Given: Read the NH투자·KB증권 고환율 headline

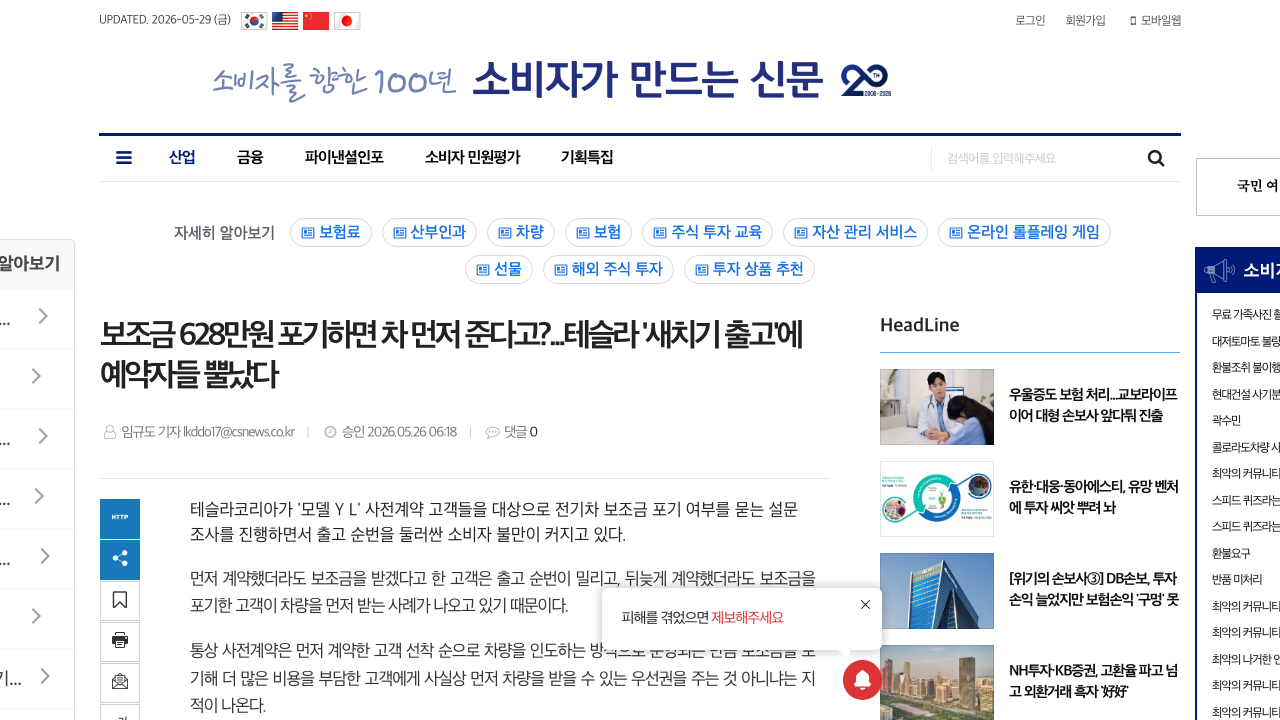Looking at the screenshot, I should pyautogui.click(x=1094, y=681).
